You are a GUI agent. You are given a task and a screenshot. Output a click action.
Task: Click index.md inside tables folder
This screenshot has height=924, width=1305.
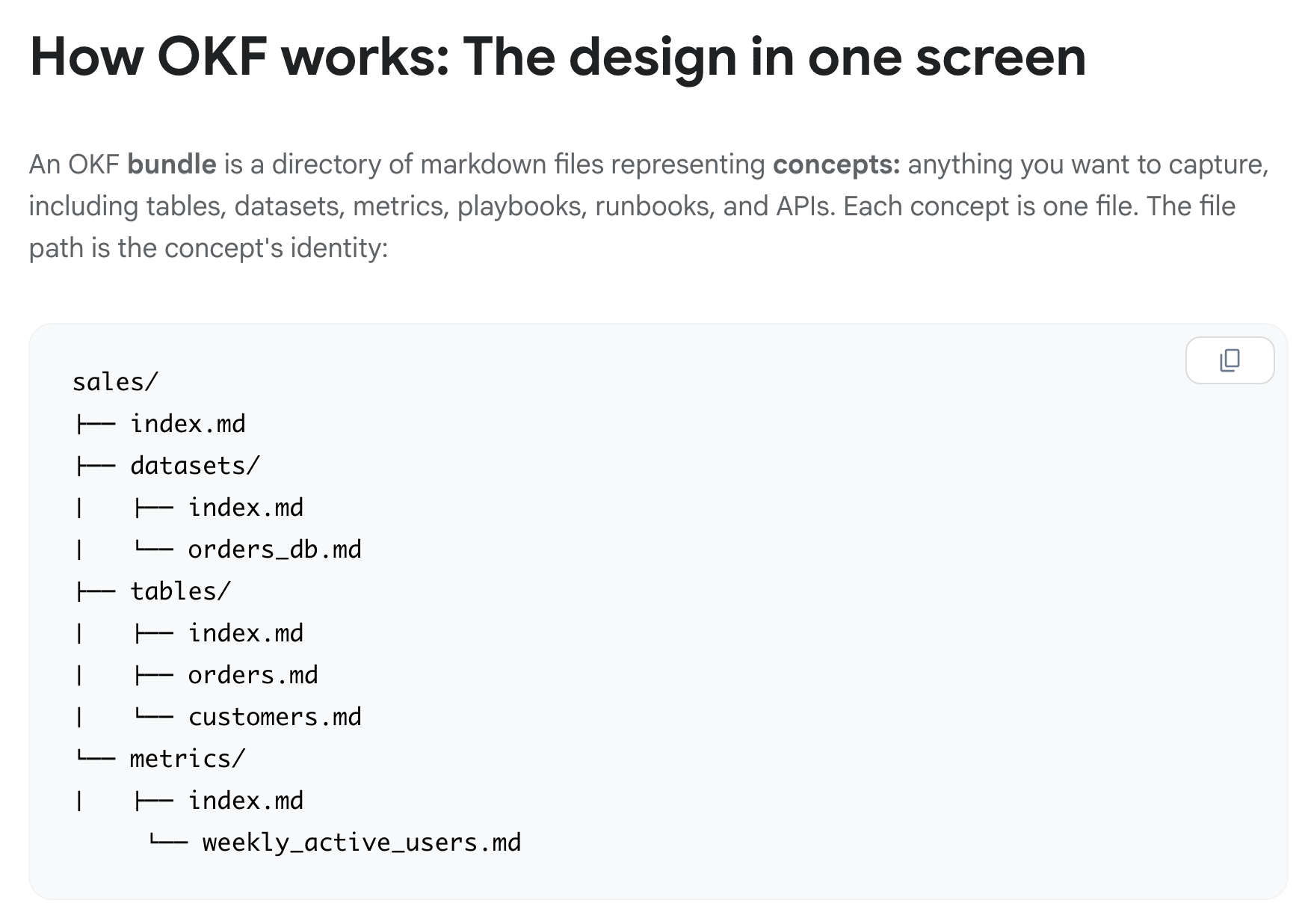(246, 633)
